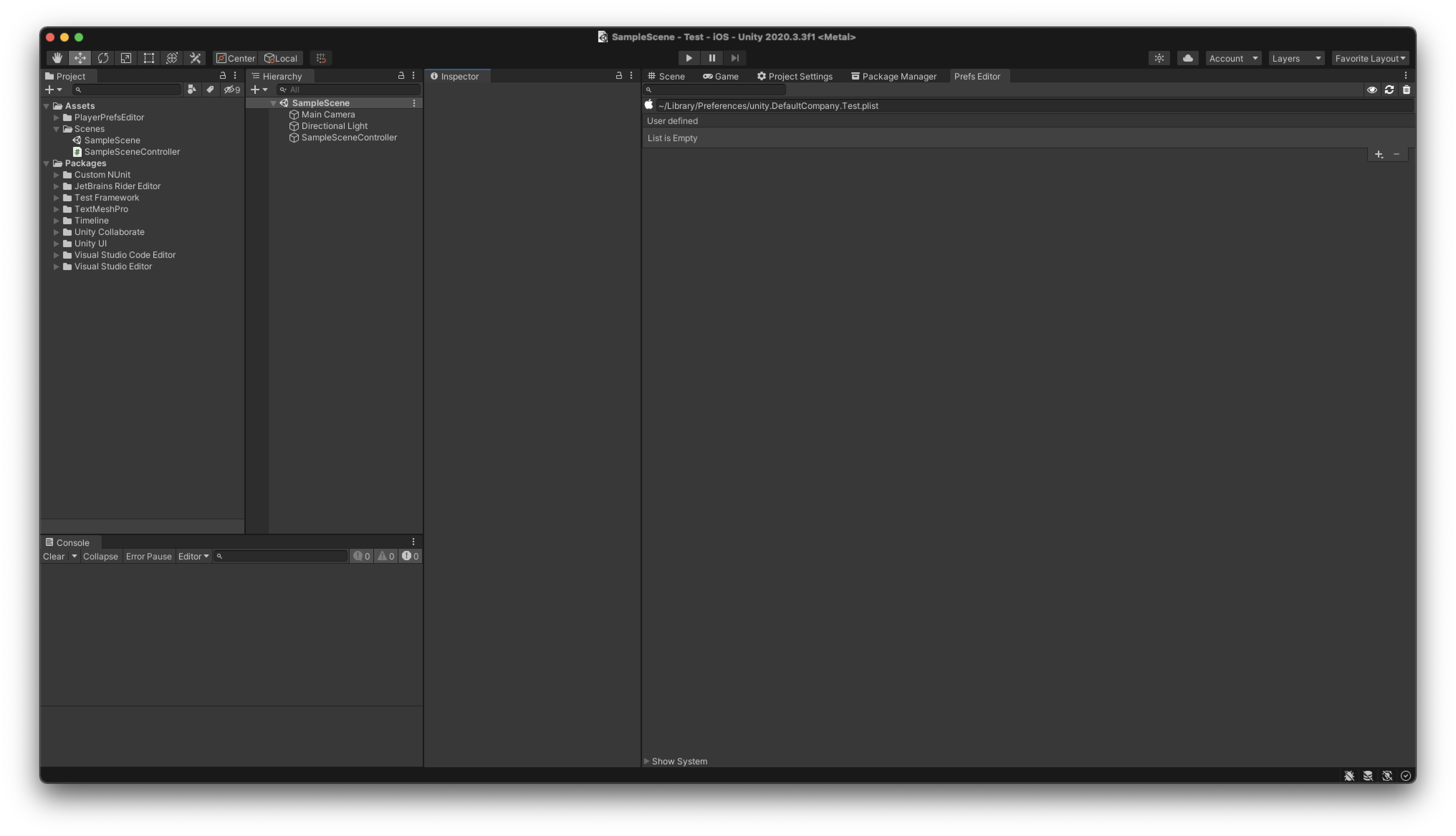This screenshot has height=836, width=1456.
Task: Click the Pause button in the toolbar
Action: coord(712,57)
